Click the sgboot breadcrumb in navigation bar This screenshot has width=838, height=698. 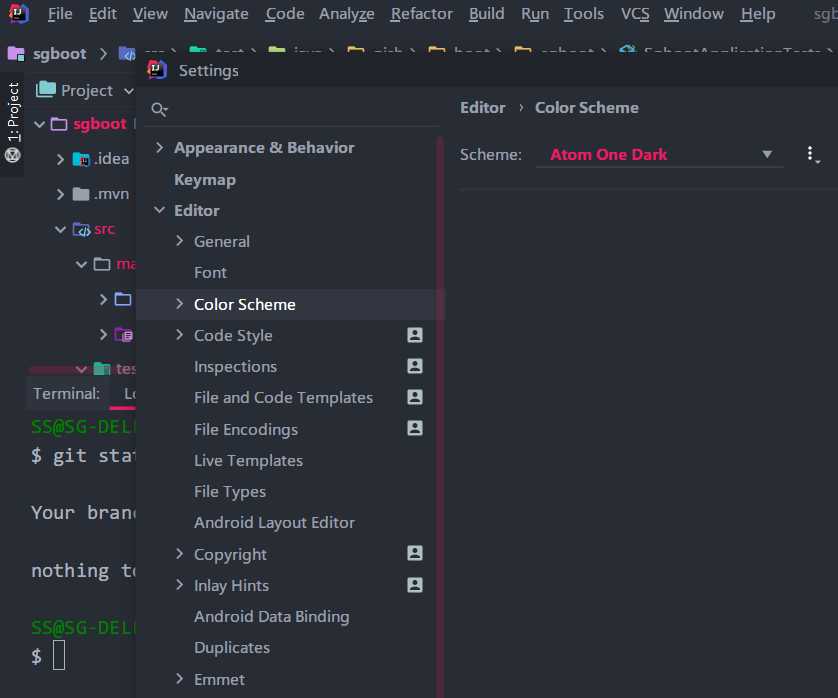click(x=59, y=54)
